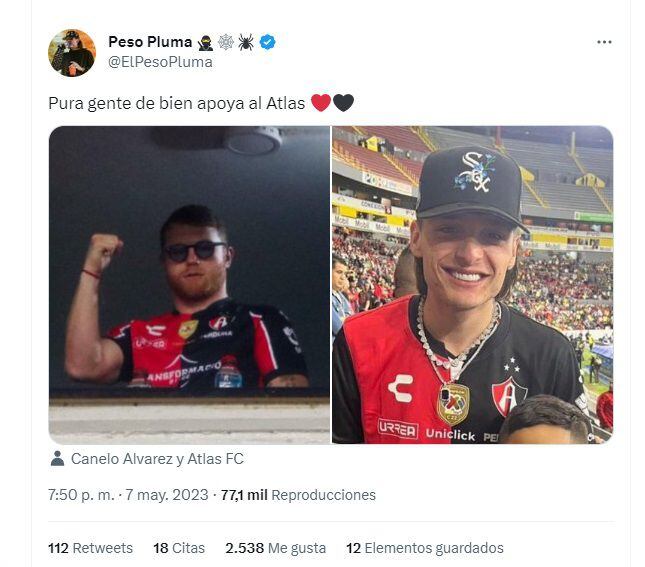Click the spider emoji beside the name
The image size is (645, 567).
(x=246, y=42)
